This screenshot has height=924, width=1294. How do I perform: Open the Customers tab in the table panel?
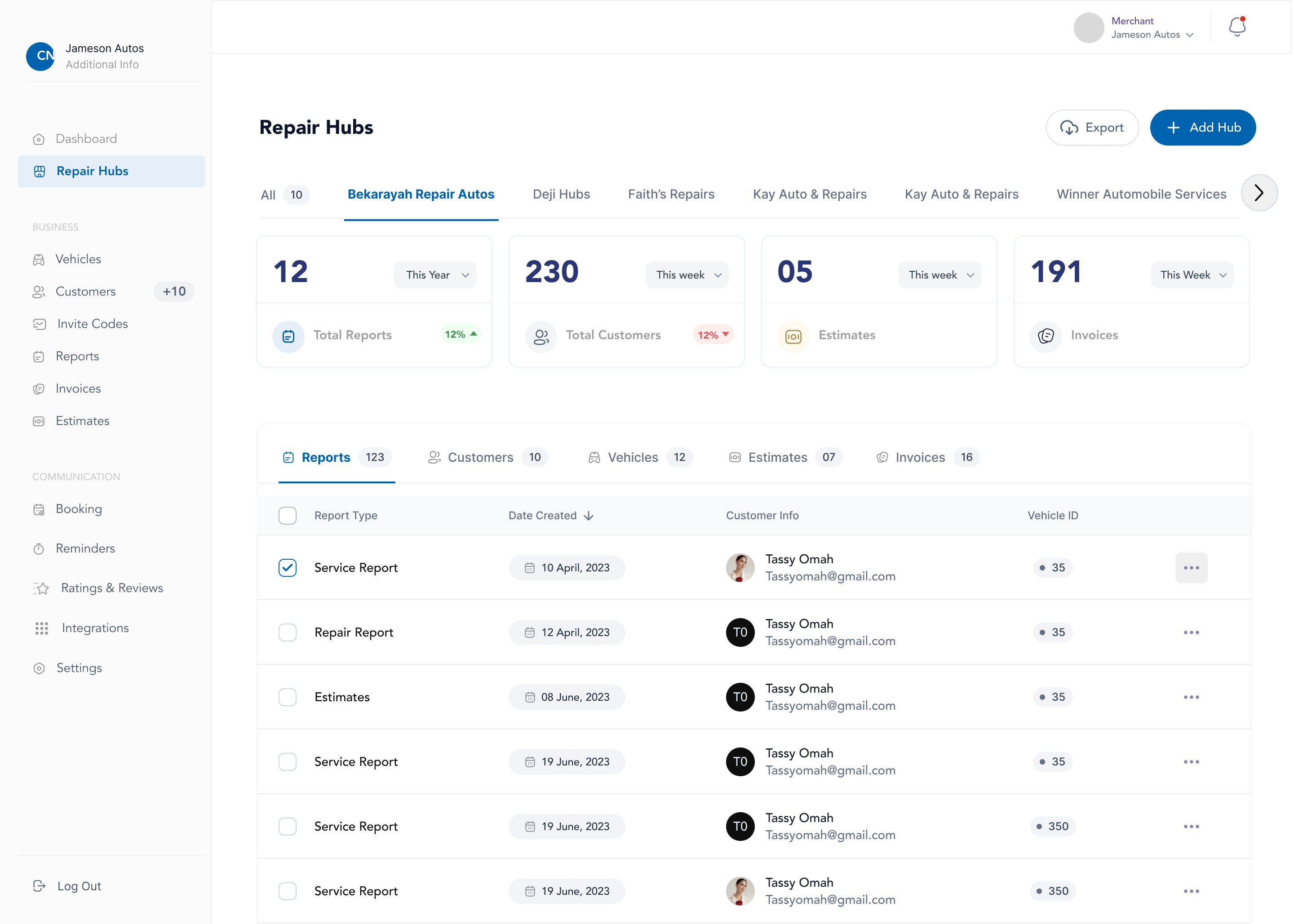pyautogui.click(x=487, y=457)
